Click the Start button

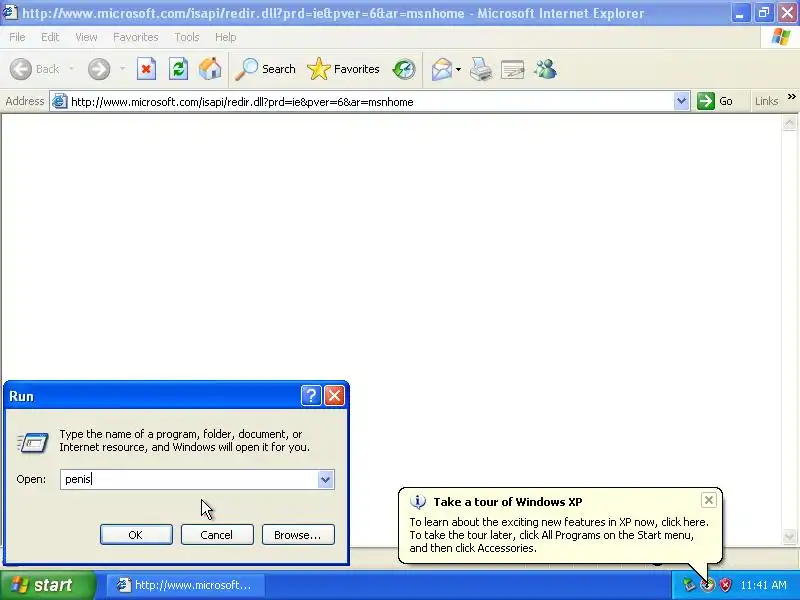pyautogui.click(x=47, y=585)
